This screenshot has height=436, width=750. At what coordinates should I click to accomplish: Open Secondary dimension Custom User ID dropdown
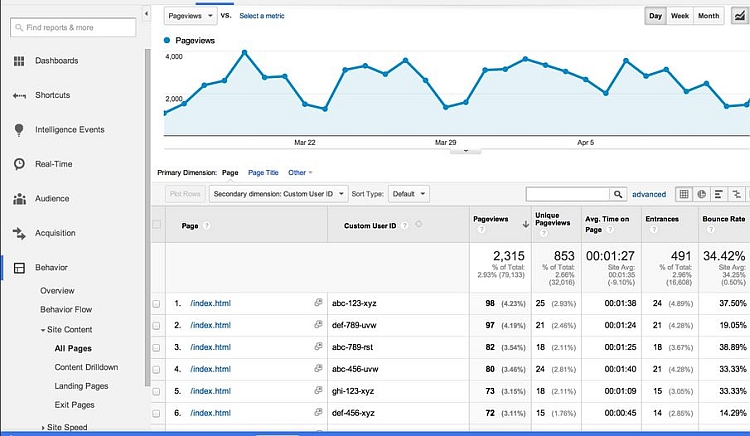point(279,194)
